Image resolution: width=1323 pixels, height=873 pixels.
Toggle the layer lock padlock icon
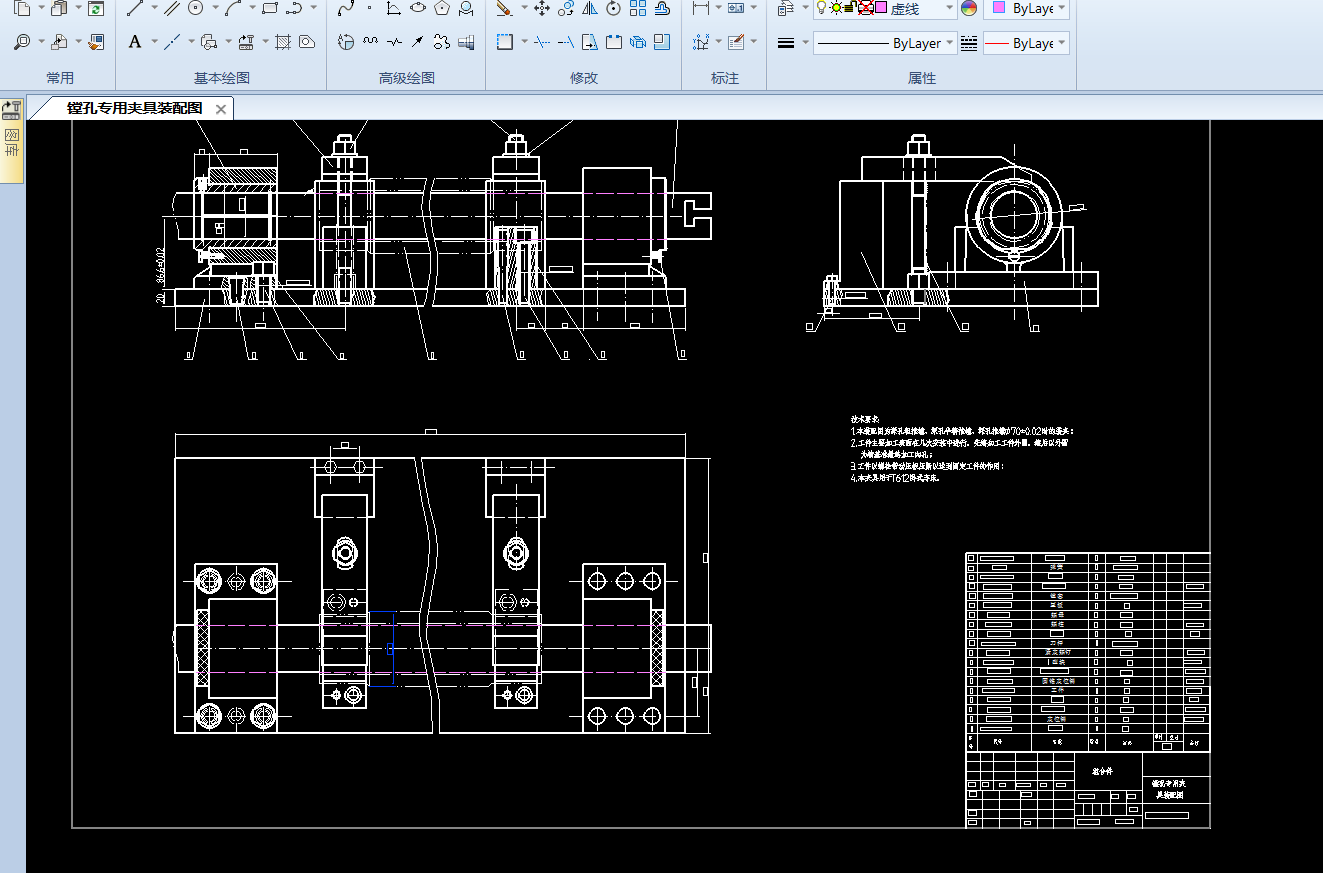[x=849, y=9]
